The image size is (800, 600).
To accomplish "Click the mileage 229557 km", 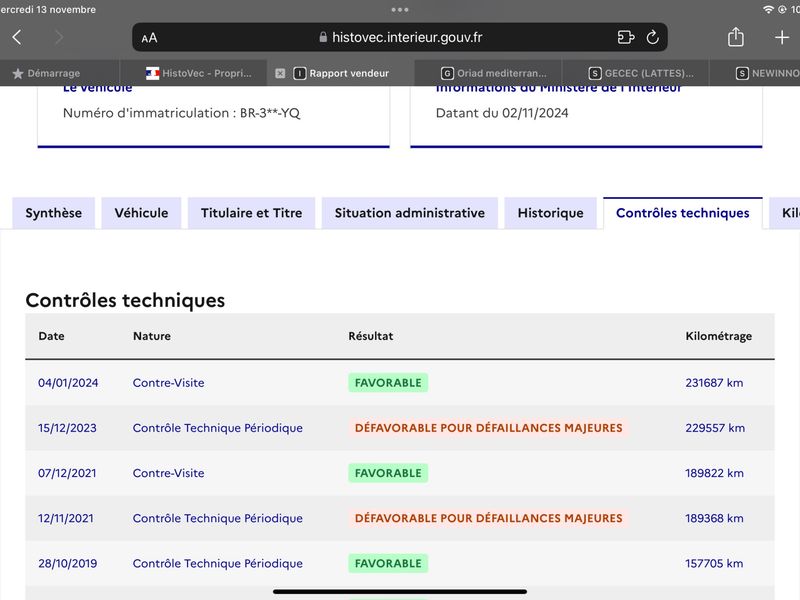I will point(715,428).
